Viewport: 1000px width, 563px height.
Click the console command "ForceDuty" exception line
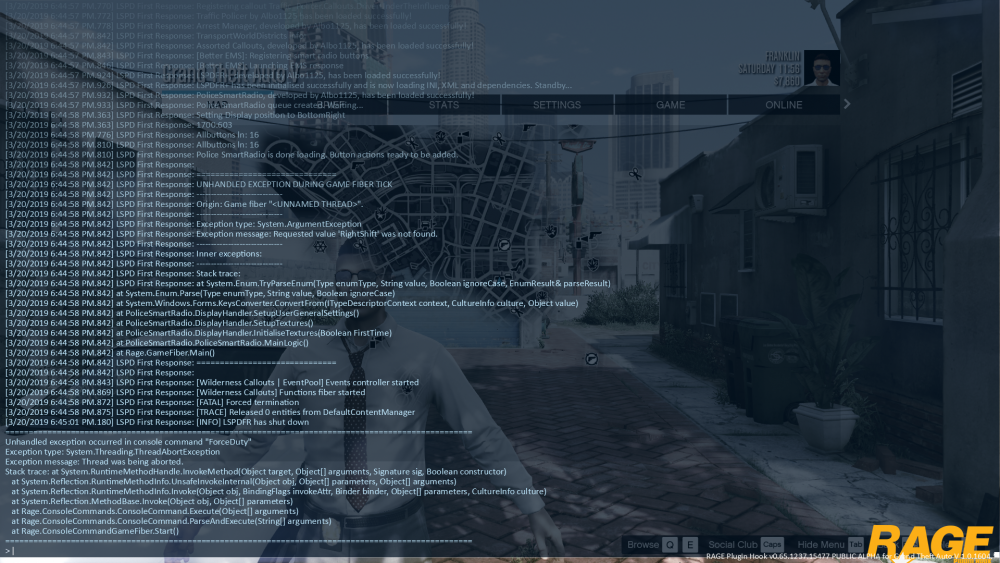(128, 442)
